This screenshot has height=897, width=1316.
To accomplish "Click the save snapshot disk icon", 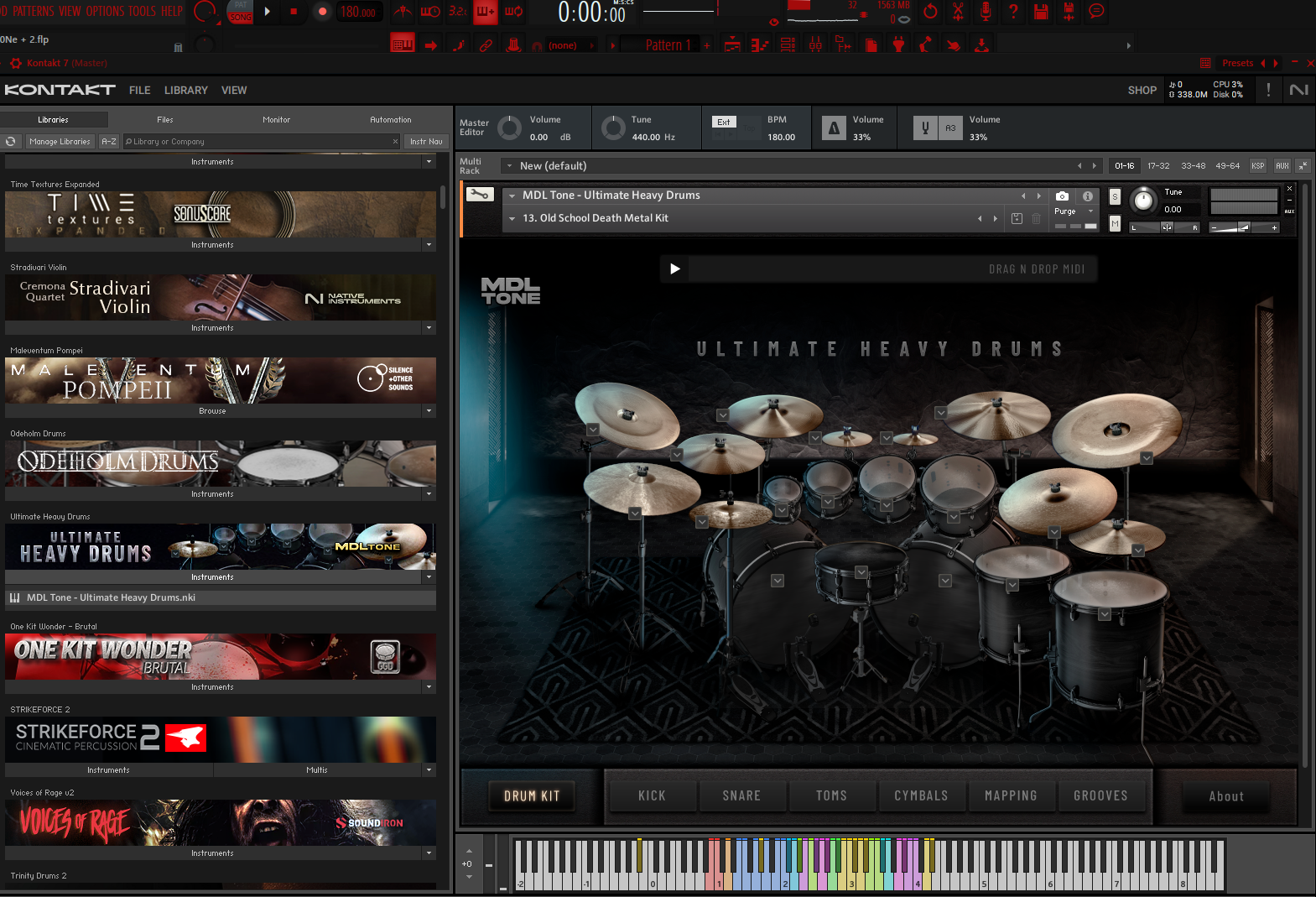I will [1017, 218].
